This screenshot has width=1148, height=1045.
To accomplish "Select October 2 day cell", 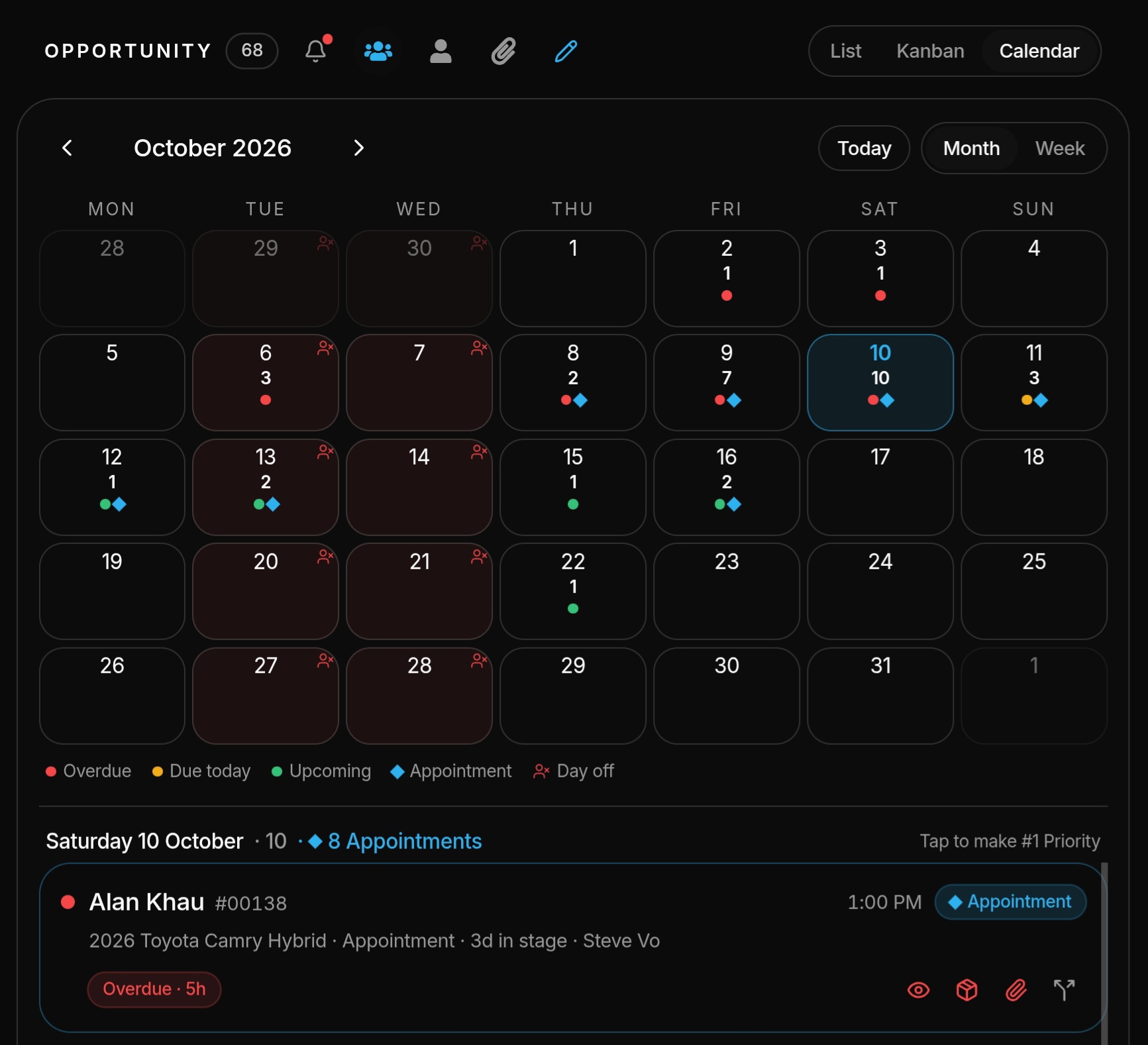I will pos(727,278).
